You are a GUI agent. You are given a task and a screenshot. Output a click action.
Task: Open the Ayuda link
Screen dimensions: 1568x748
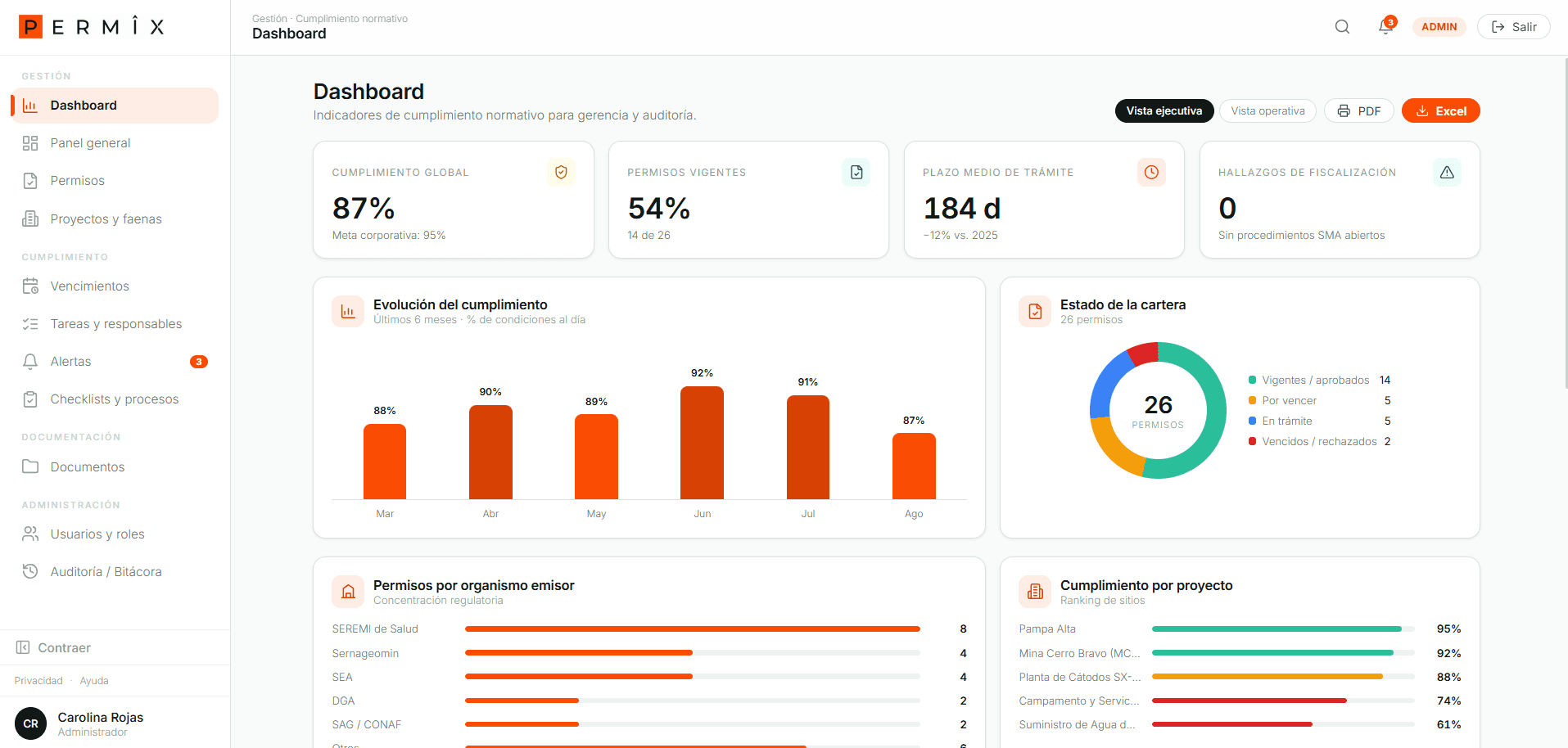coord(94,681)
